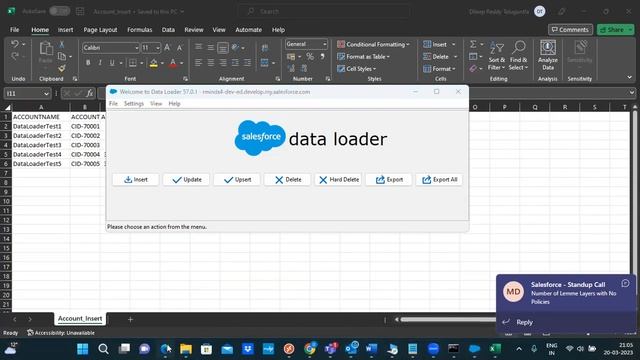Click the Redo icon
Image resolution: width=640 pixels, height=360 pixels.
[15, 56]
